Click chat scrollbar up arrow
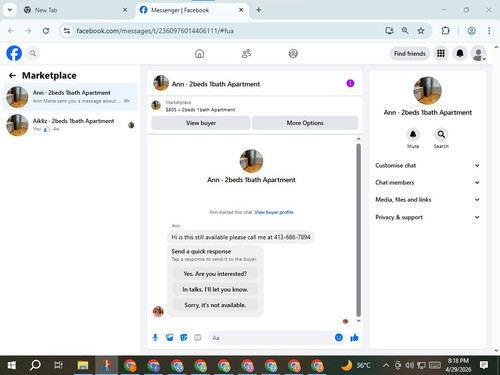This screenshot has height=375, width=500. pyautogui.click(x=359, y=139)
